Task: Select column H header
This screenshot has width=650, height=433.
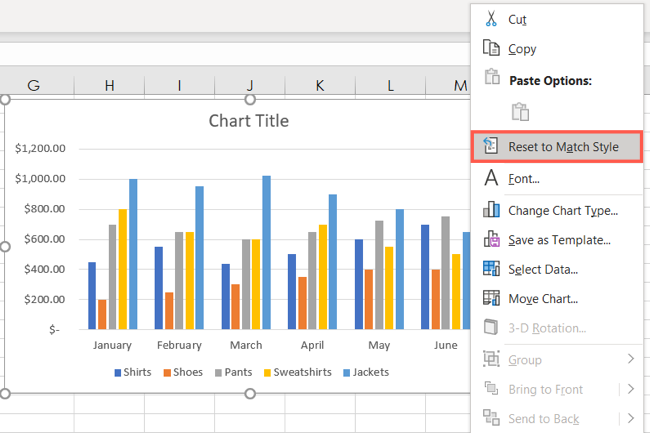Action: click(109, 86)
